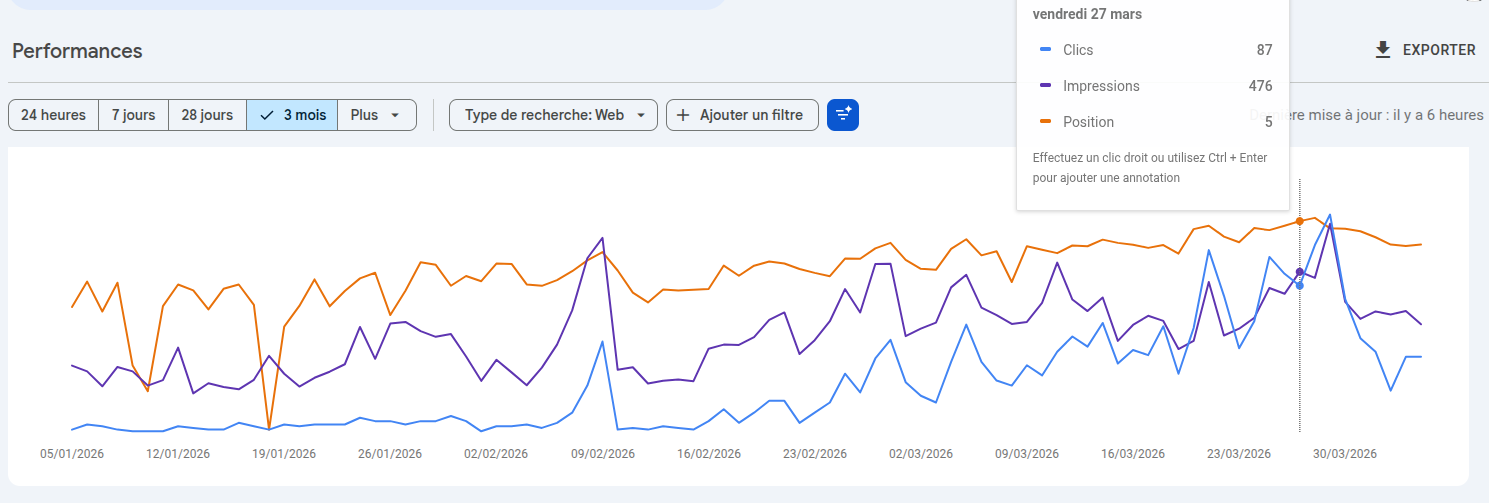Viewport: 1489px width, 503px height.
Task: Switch date range to 24 heures
Action: coord(53,115)
